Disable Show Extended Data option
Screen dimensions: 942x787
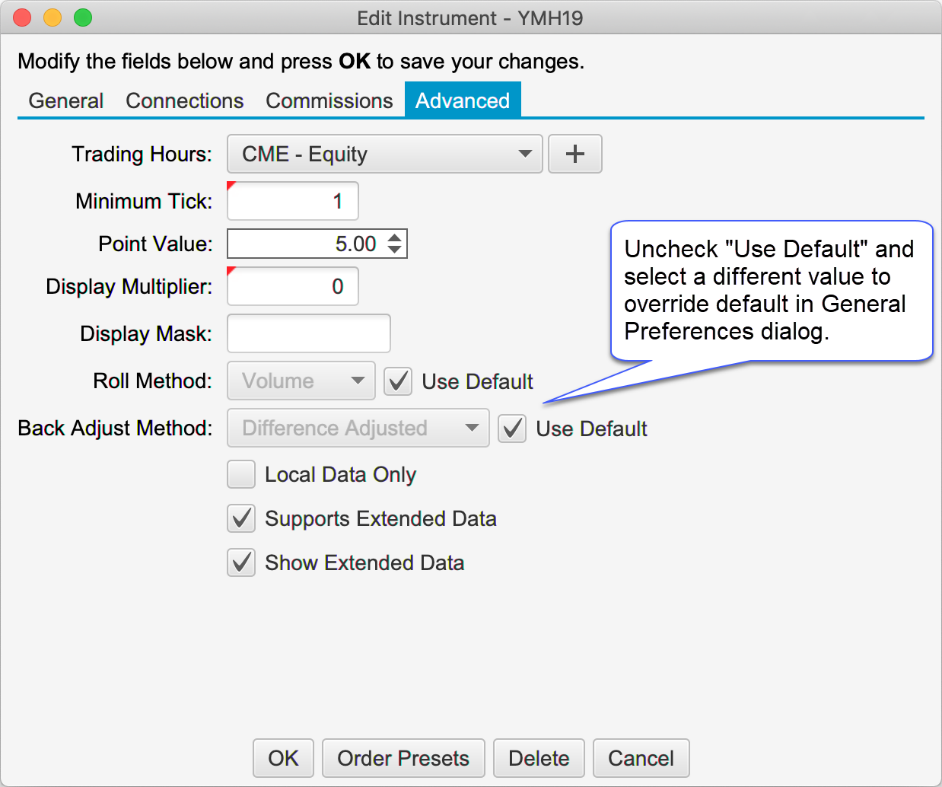click(241, 562)
